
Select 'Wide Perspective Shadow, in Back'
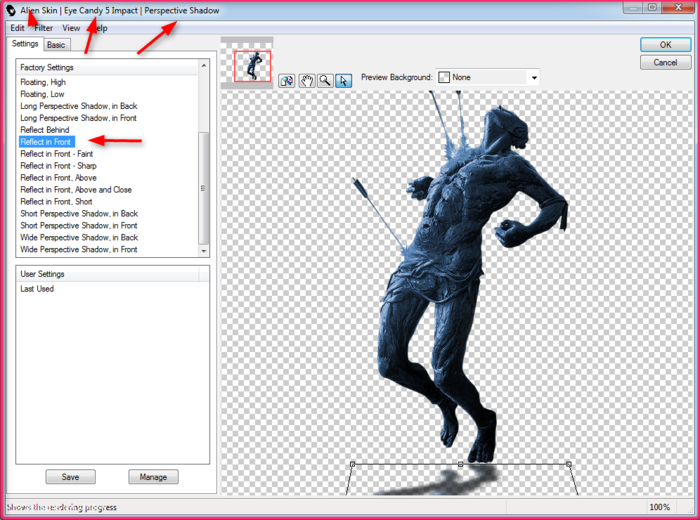(x=79, y=237)
